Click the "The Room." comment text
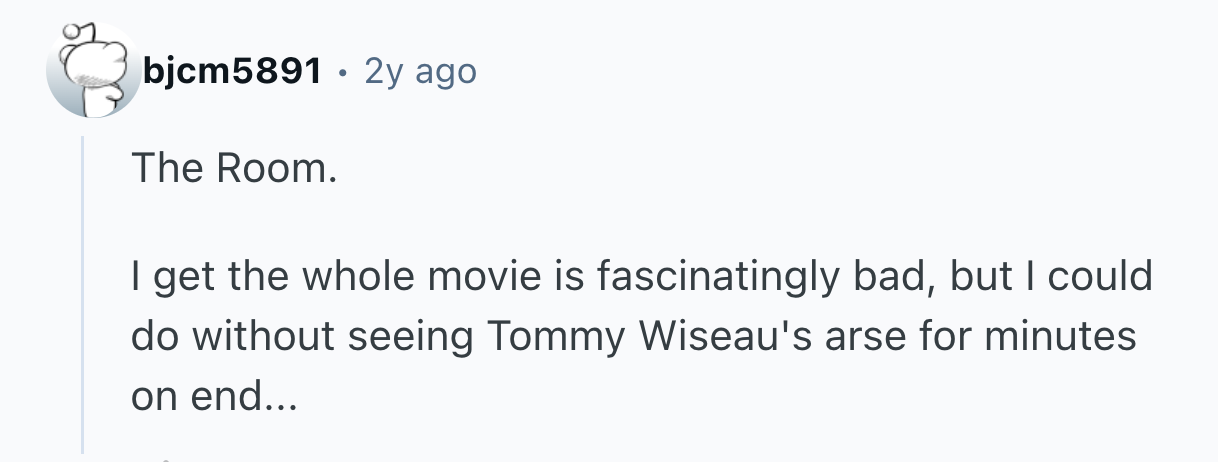This screenshot has height=462, width=1218. (229, 169)
